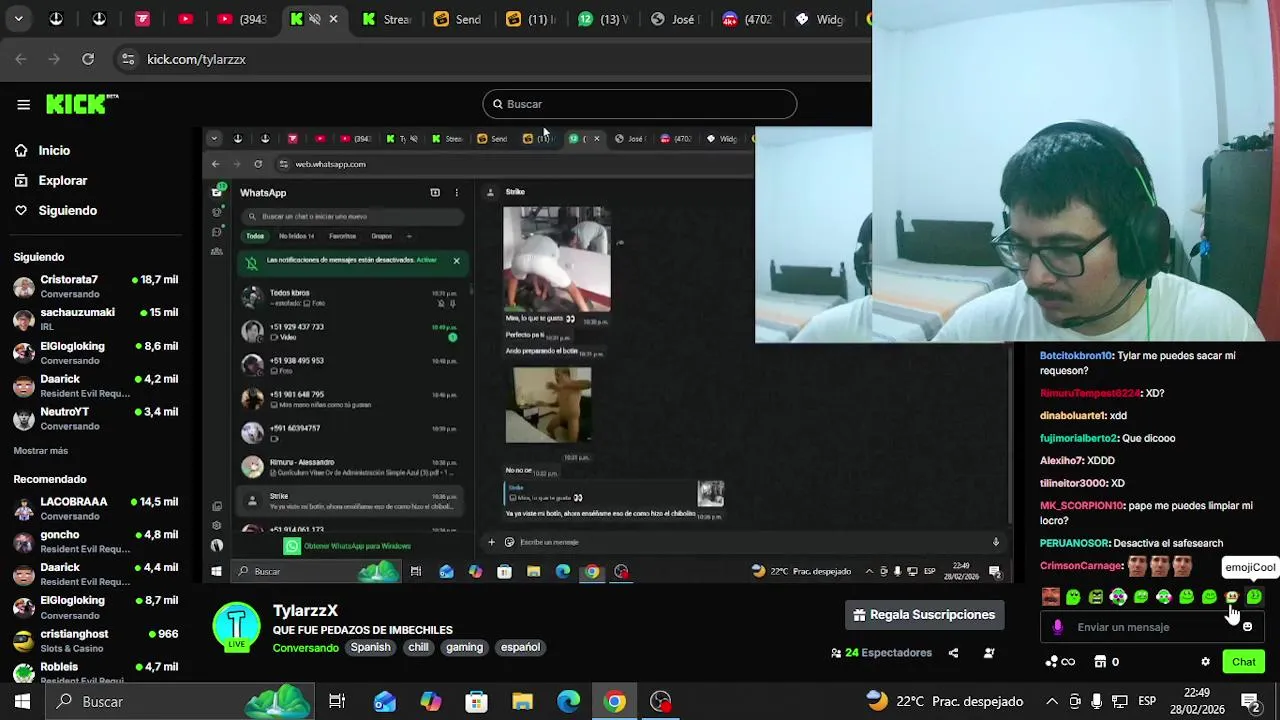Click the purple microphone icon in chat input

pyautogui.click(x=1058, y=627)
